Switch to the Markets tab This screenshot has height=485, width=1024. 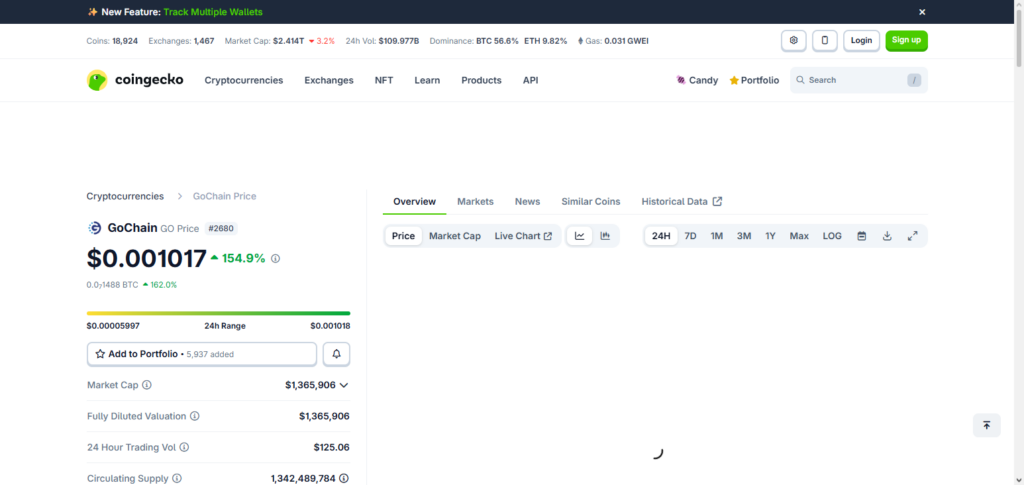point(475,201)
